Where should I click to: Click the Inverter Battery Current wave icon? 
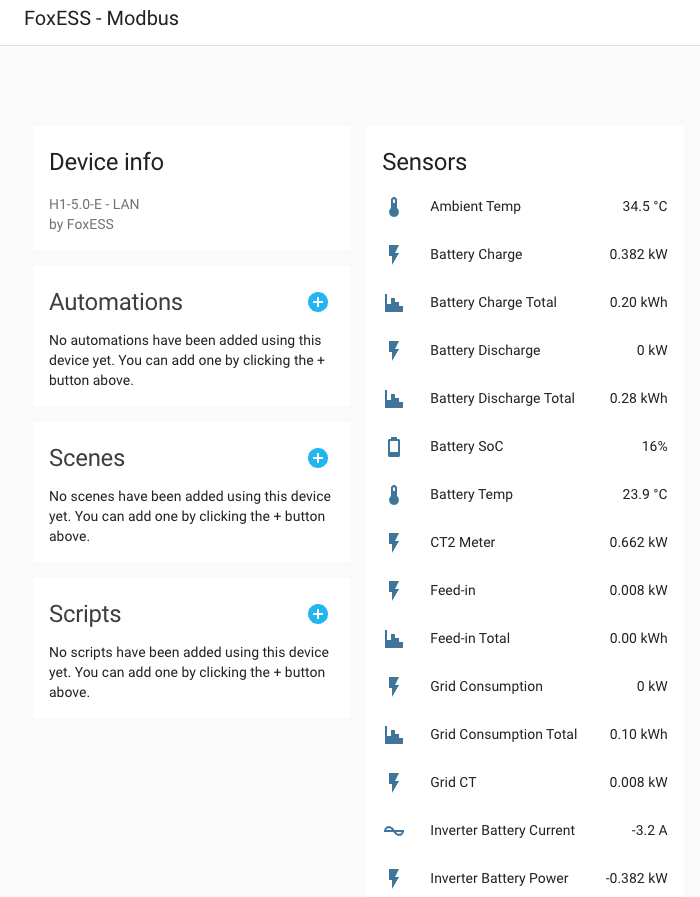pos(394,830)
